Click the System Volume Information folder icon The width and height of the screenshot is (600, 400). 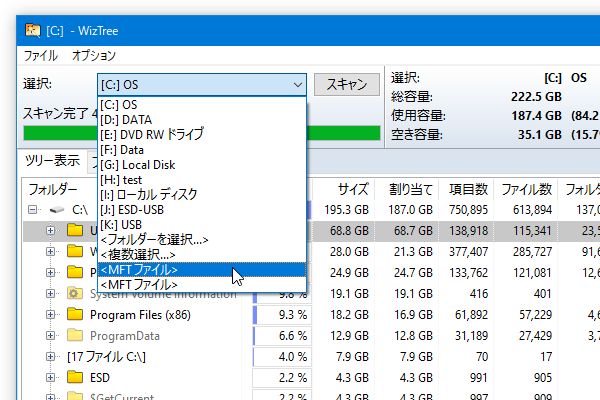pos(75,294)
